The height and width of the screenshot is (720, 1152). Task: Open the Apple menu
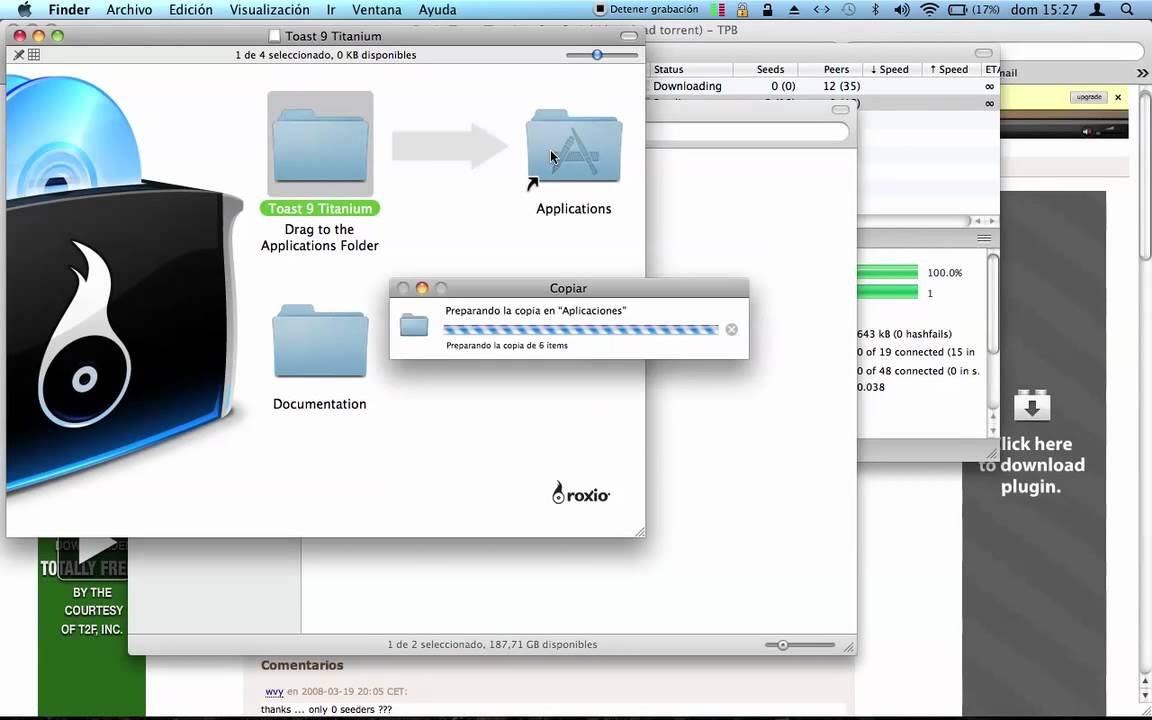pos(24,10)
